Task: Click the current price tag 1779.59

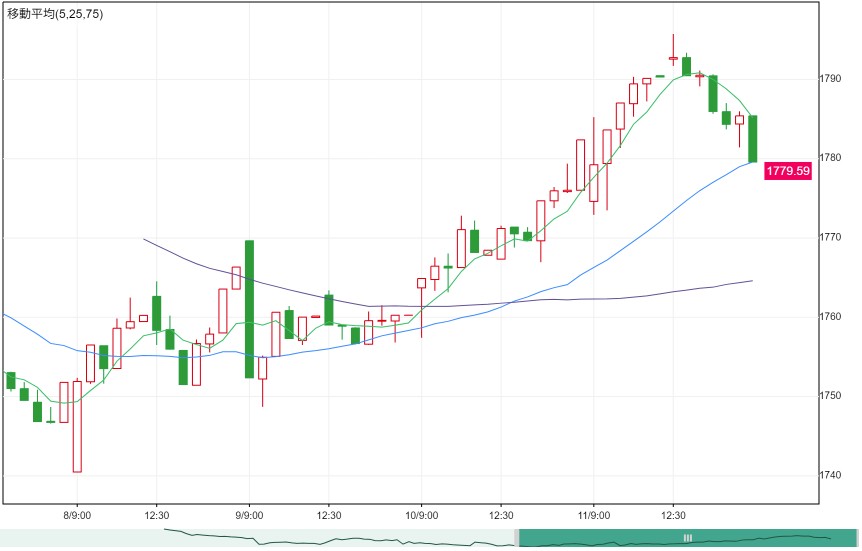Action: pyautogui.click(x=788, y=170)
